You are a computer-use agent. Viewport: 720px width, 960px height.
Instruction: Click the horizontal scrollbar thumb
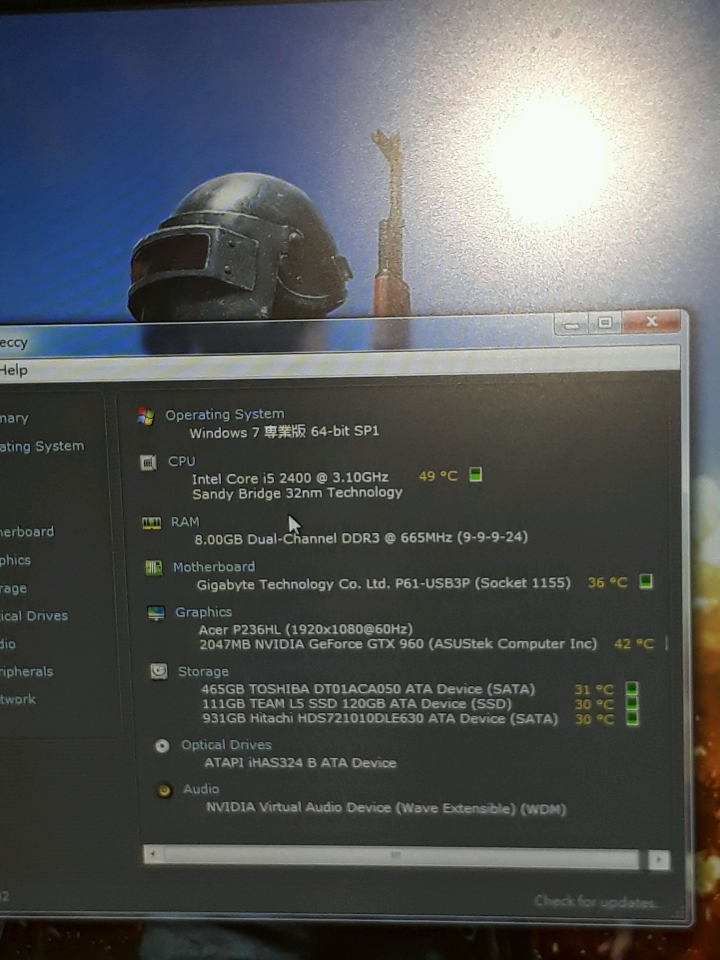pos(401,857)
